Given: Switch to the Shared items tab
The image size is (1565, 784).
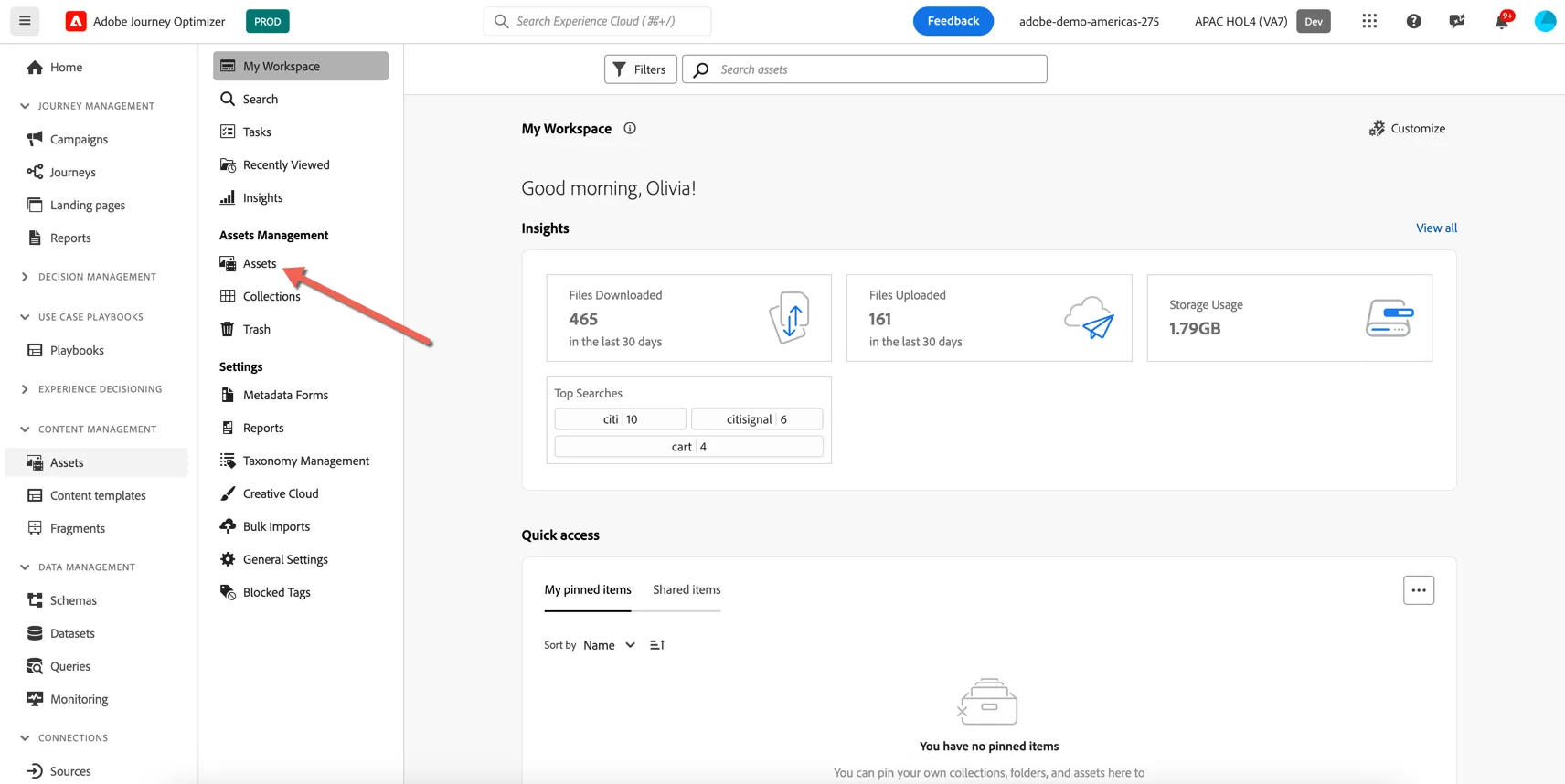Looking at the screenshot, I should pos(687,589).
